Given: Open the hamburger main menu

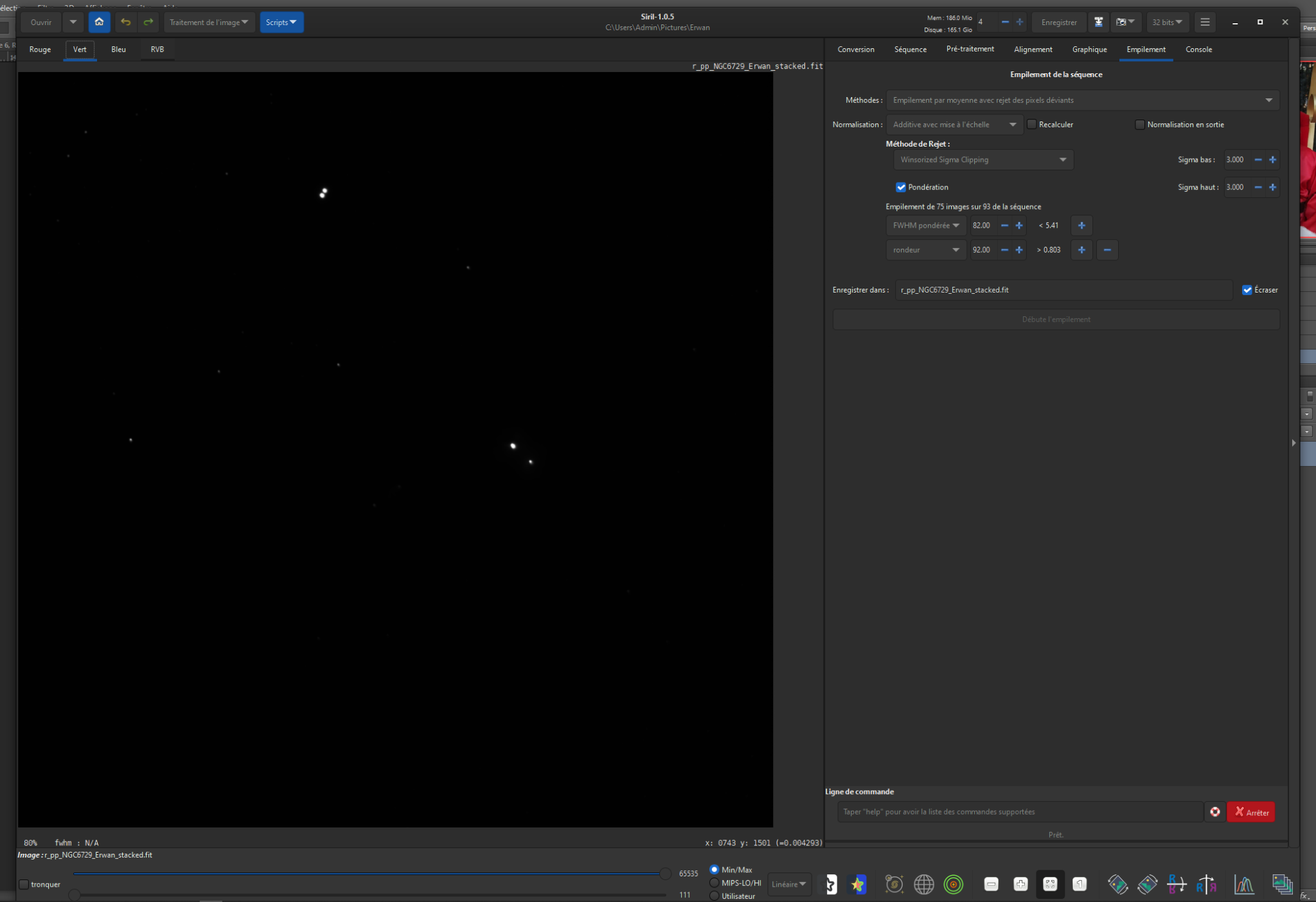Looking at the screenshot, I should [1205, 22].
